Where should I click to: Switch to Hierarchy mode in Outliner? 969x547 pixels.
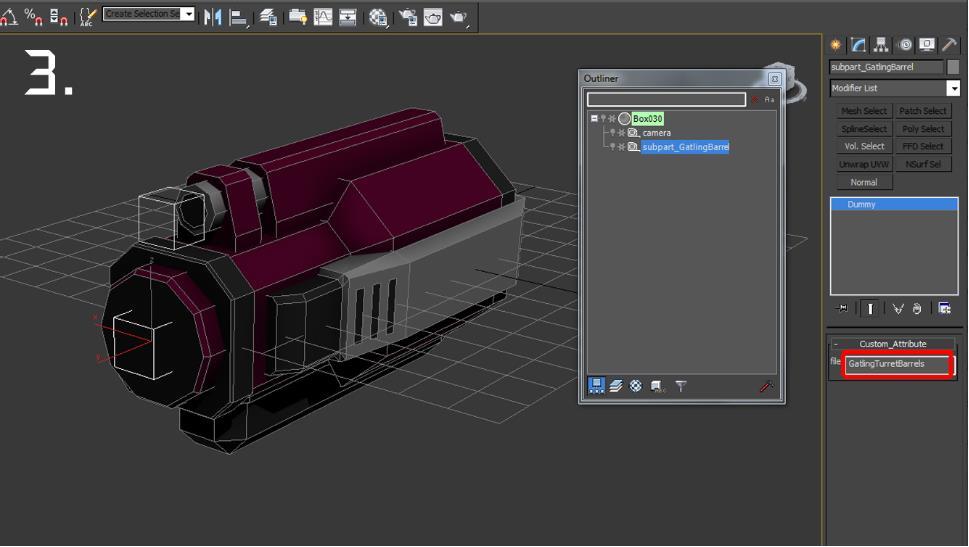(596, 386)
